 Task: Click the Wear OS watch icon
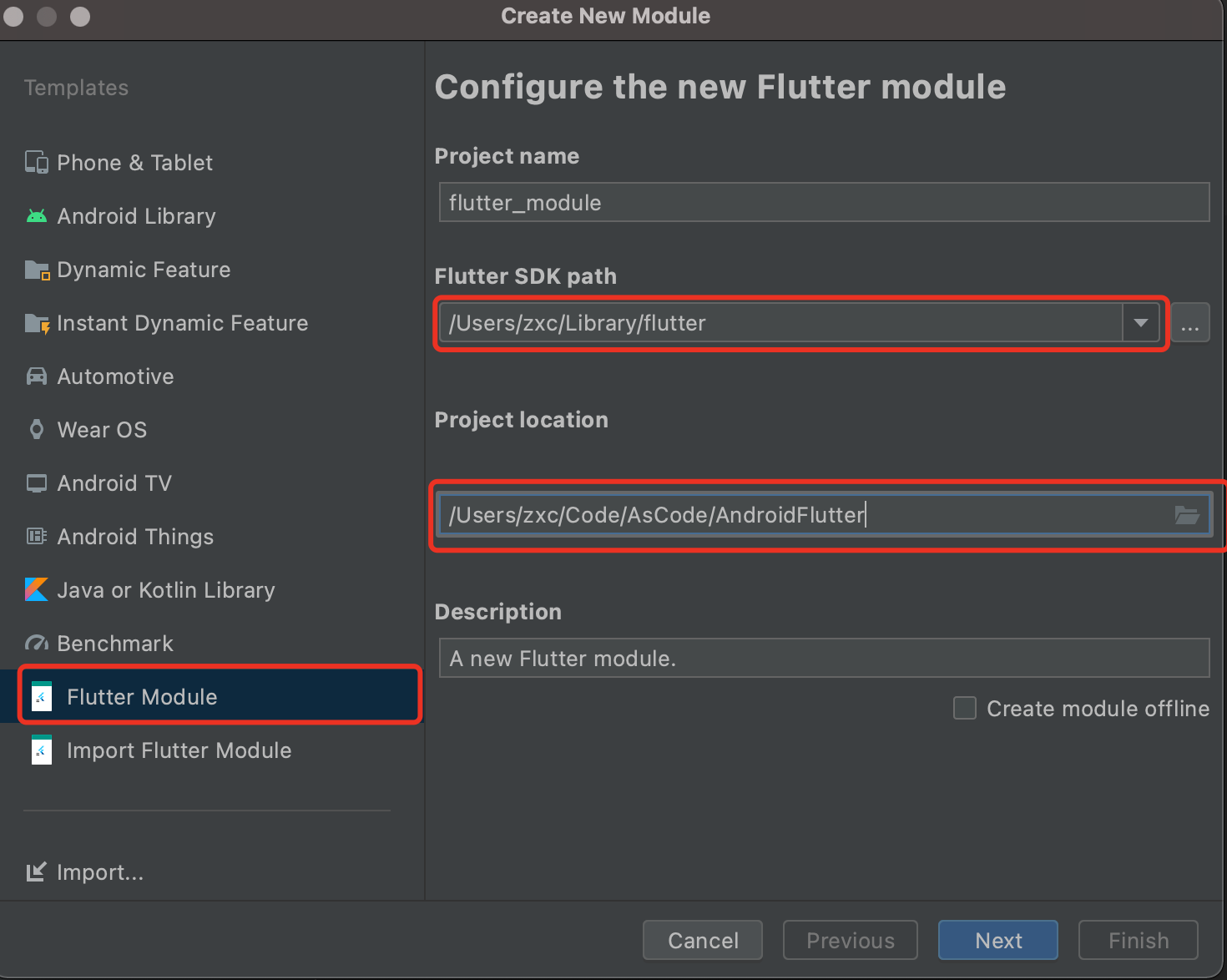point(36,429)
